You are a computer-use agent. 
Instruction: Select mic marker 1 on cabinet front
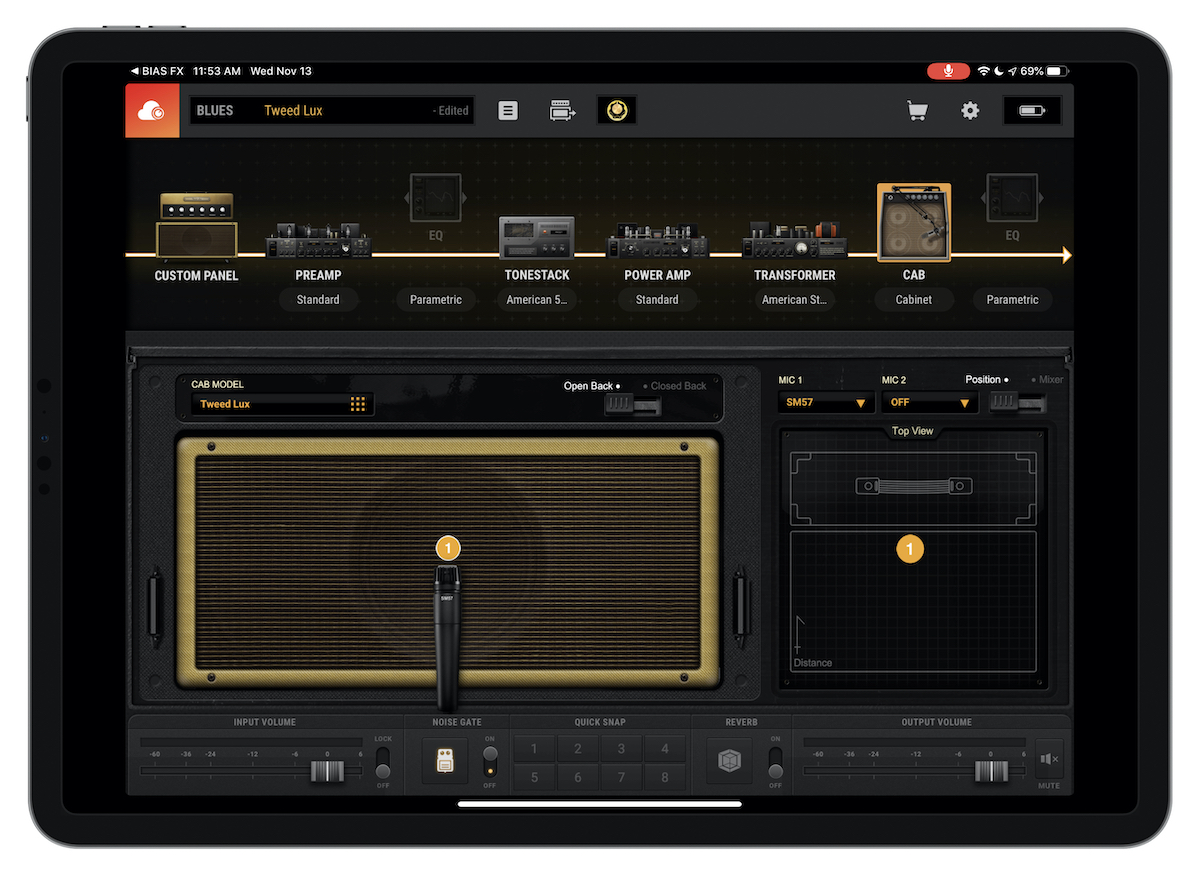(448, 548)
